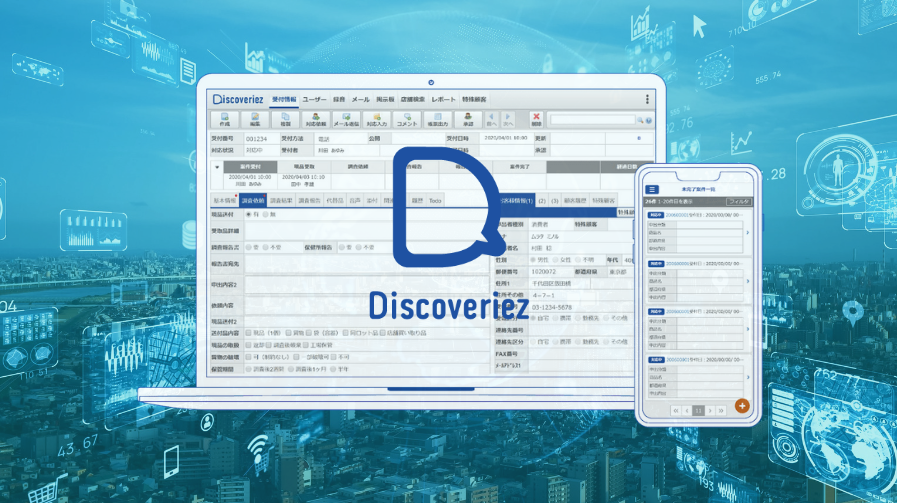Open the three-dot kebab menu
The height and width of the screenshot is (503, 897).
(x=647, y=100)
